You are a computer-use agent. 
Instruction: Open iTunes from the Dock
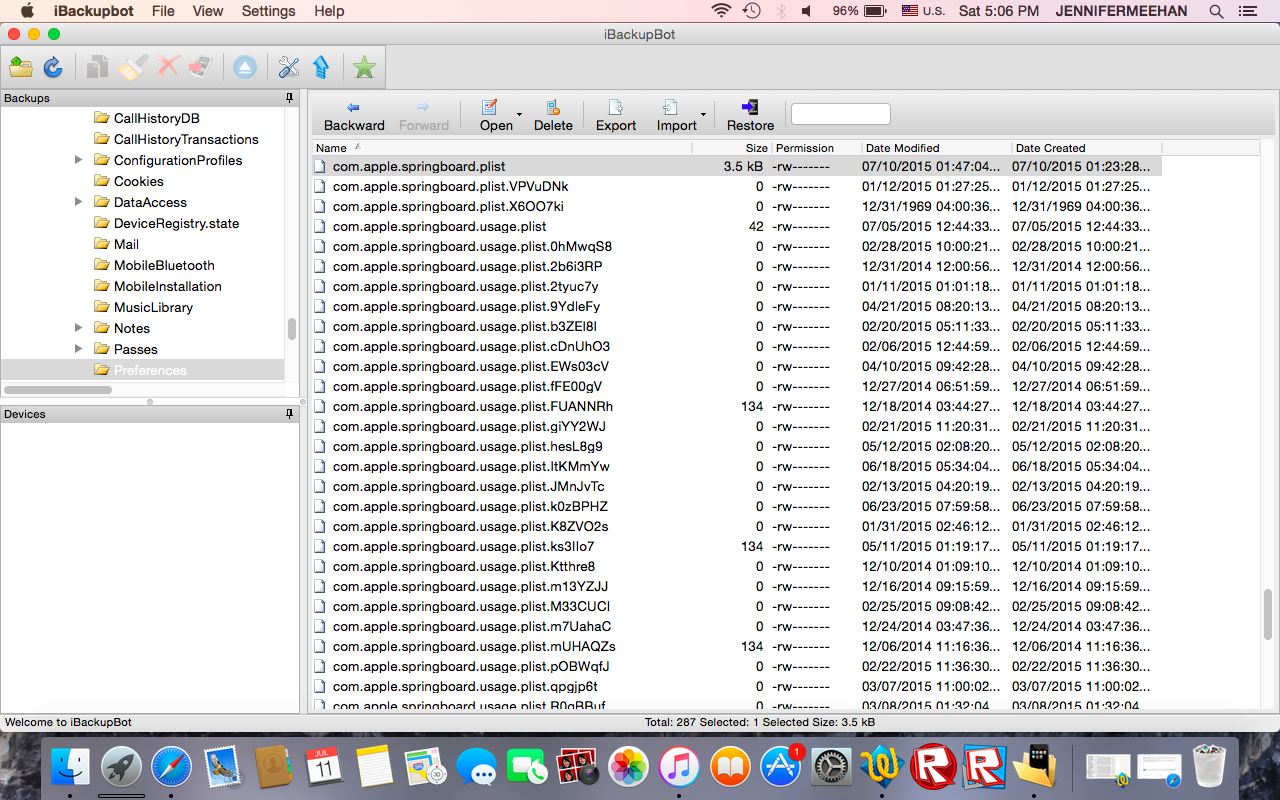tap(679, 768)
